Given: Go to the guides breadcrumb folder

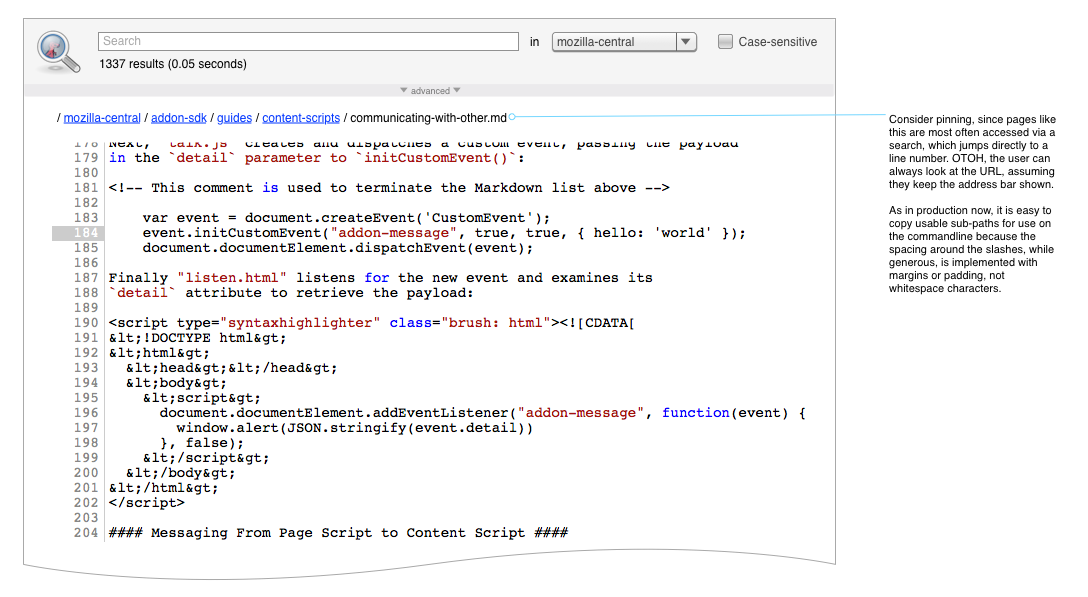Looking at the screenshot, I should (235, 118).
